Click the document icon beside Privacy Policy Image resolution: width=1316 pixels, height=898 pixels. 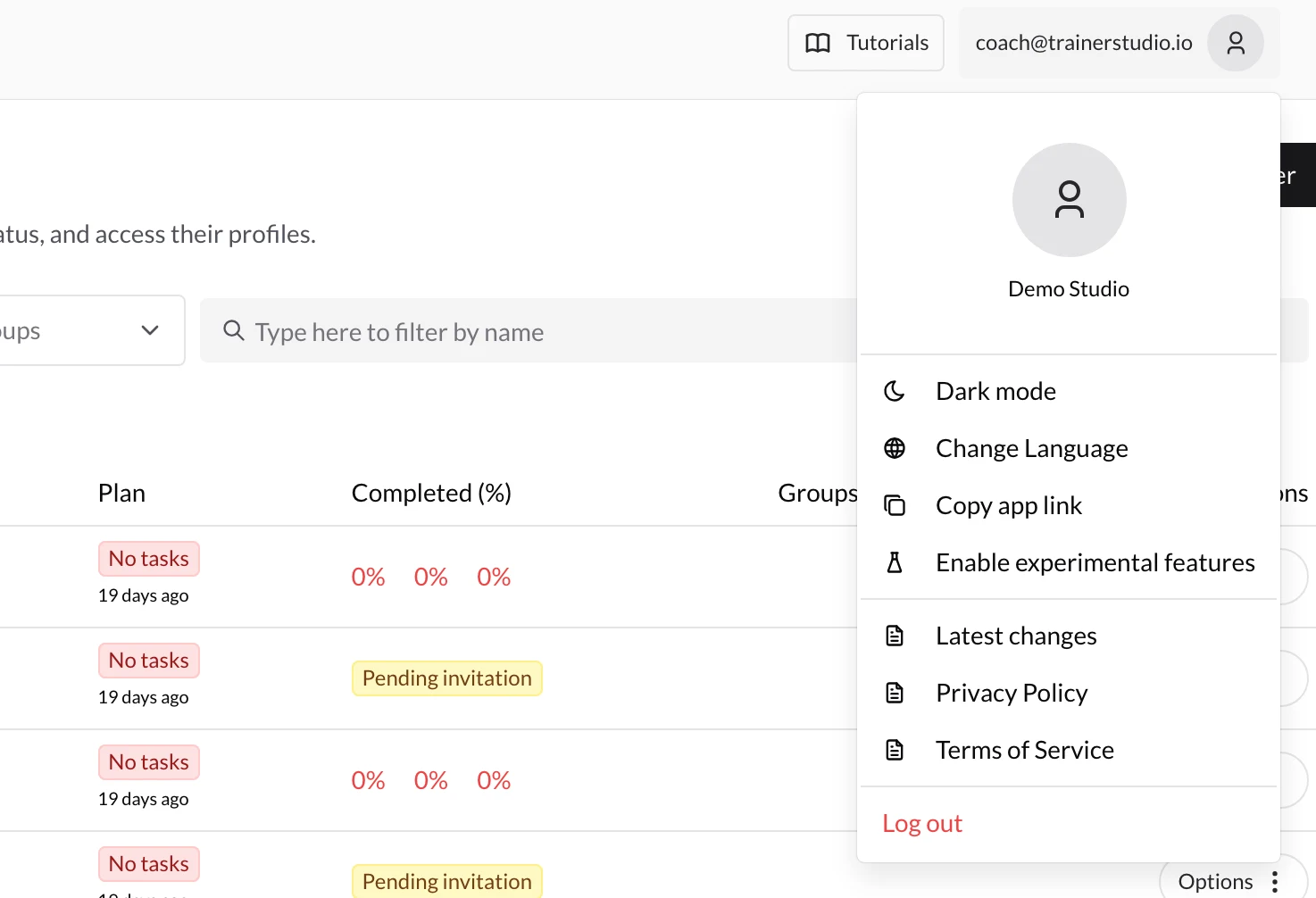895,693
